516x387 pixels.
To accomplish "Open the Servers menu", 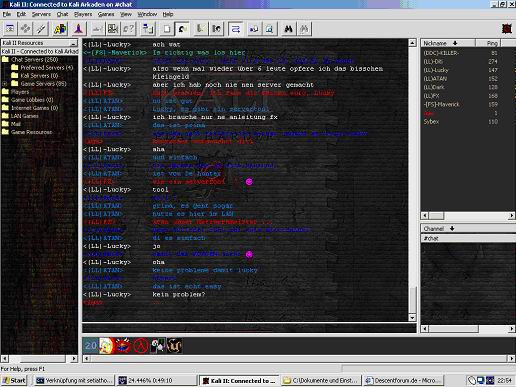I will [41, 14].
